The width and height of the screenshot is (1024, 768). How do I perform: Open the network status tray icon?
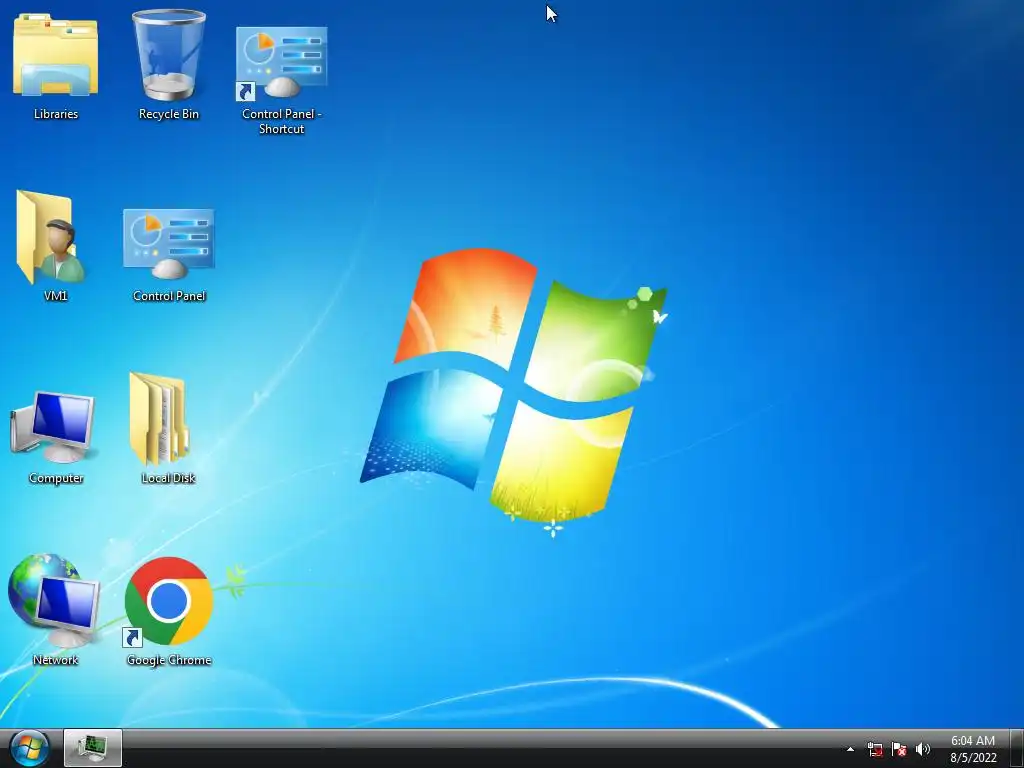click(x=875, y=749)
